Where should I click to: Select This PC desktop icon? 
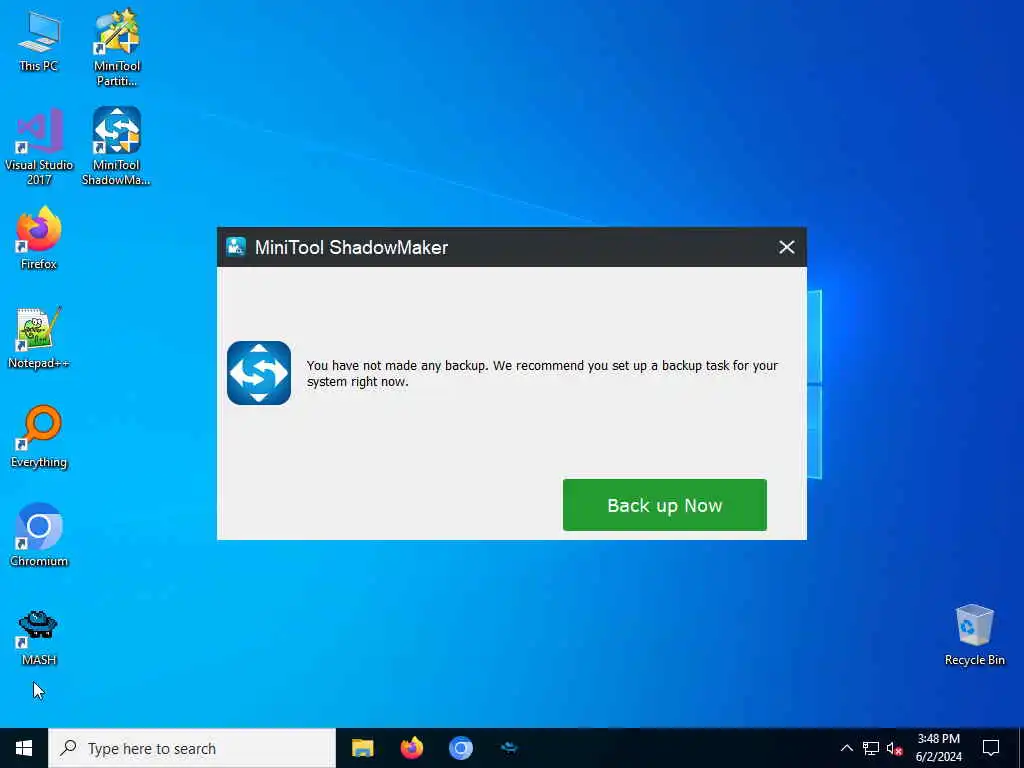[x=39, y=40]
